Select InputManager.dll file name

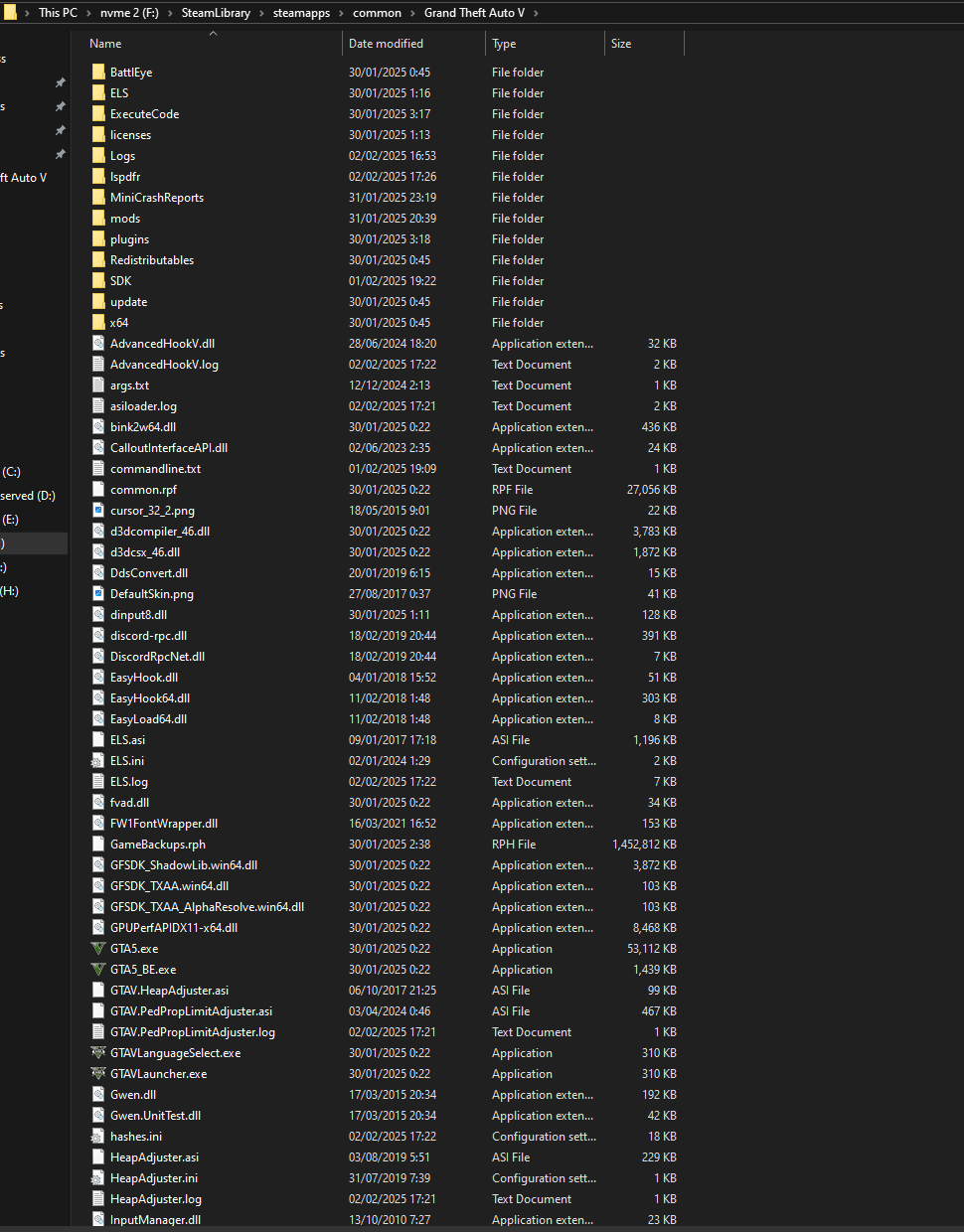[x=155, y=1220]
